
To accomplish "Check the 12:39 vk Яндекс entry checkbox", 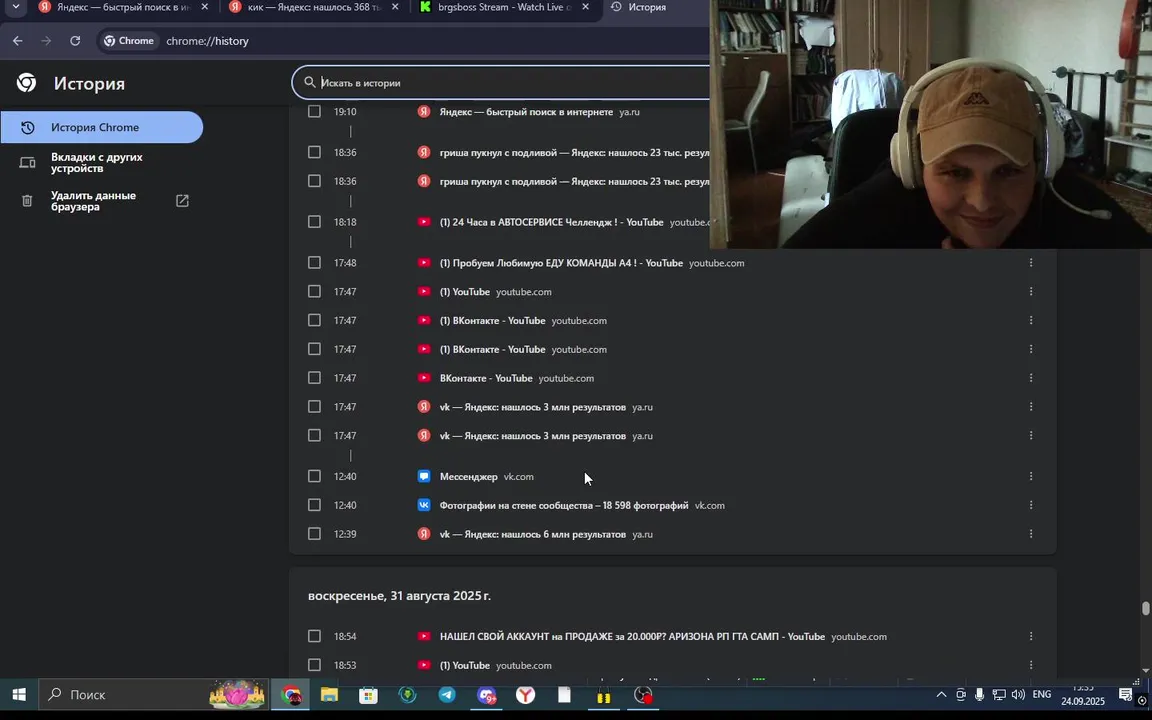I will [x=314, y=534].
